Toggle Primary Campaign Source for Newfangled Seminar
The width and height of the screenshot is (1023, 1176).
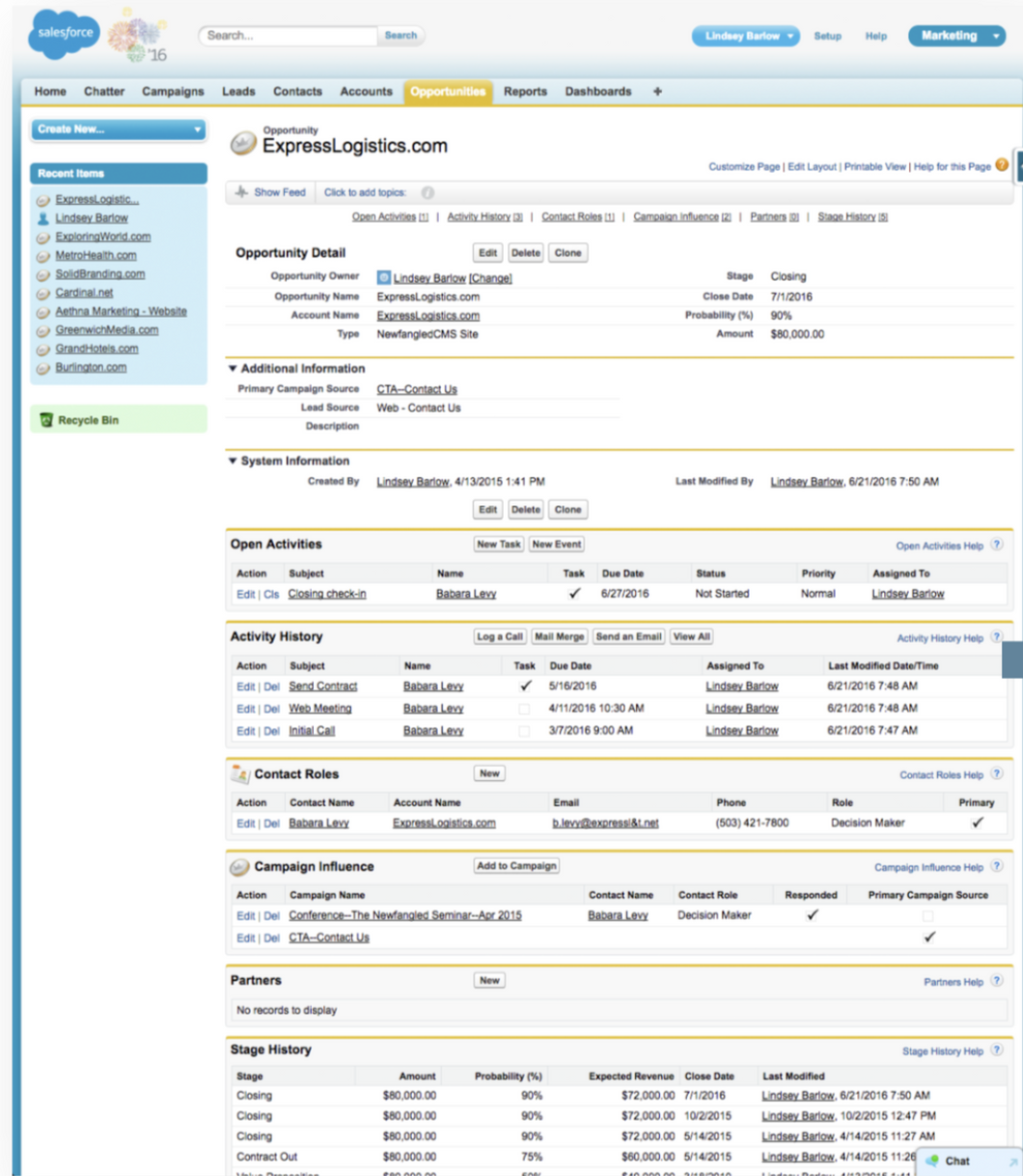click(x=927, y=915)
